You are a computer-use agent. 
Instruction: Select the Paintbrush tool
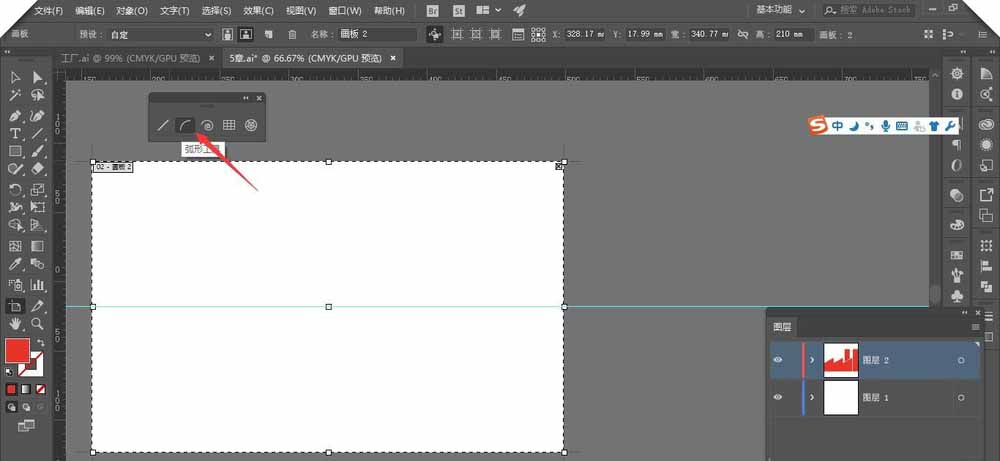(38, 152)
